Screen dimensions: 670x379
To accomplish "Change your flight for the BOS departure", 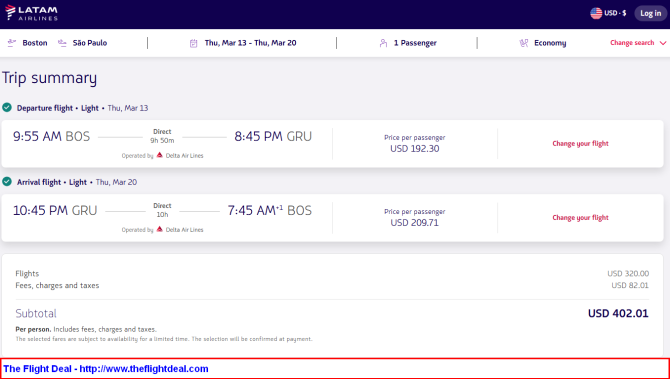I will point(580,144).
